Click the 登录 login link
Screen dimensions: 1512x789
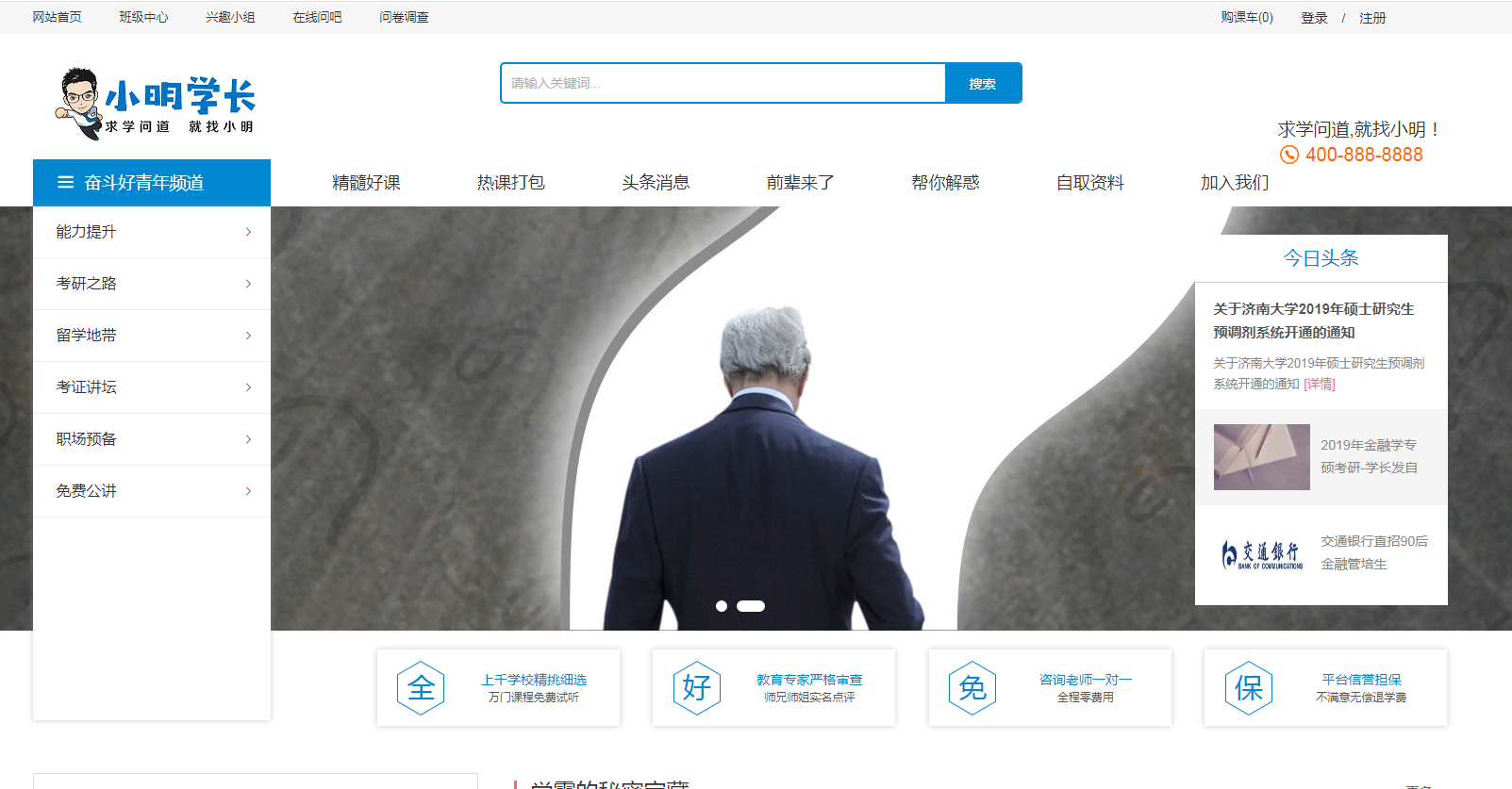1315,18
